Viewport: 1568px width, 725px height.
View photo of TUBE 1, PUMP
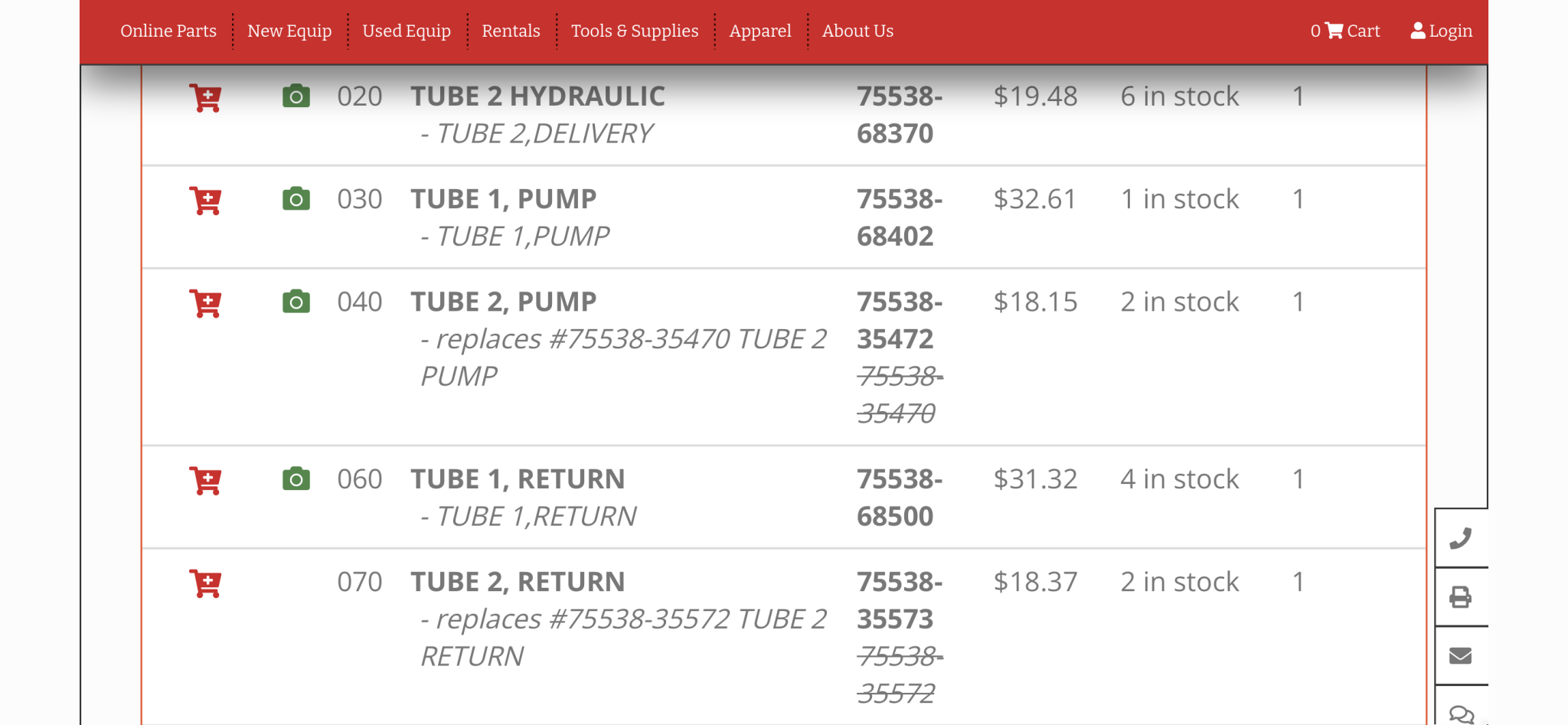[x=296, y=199]
